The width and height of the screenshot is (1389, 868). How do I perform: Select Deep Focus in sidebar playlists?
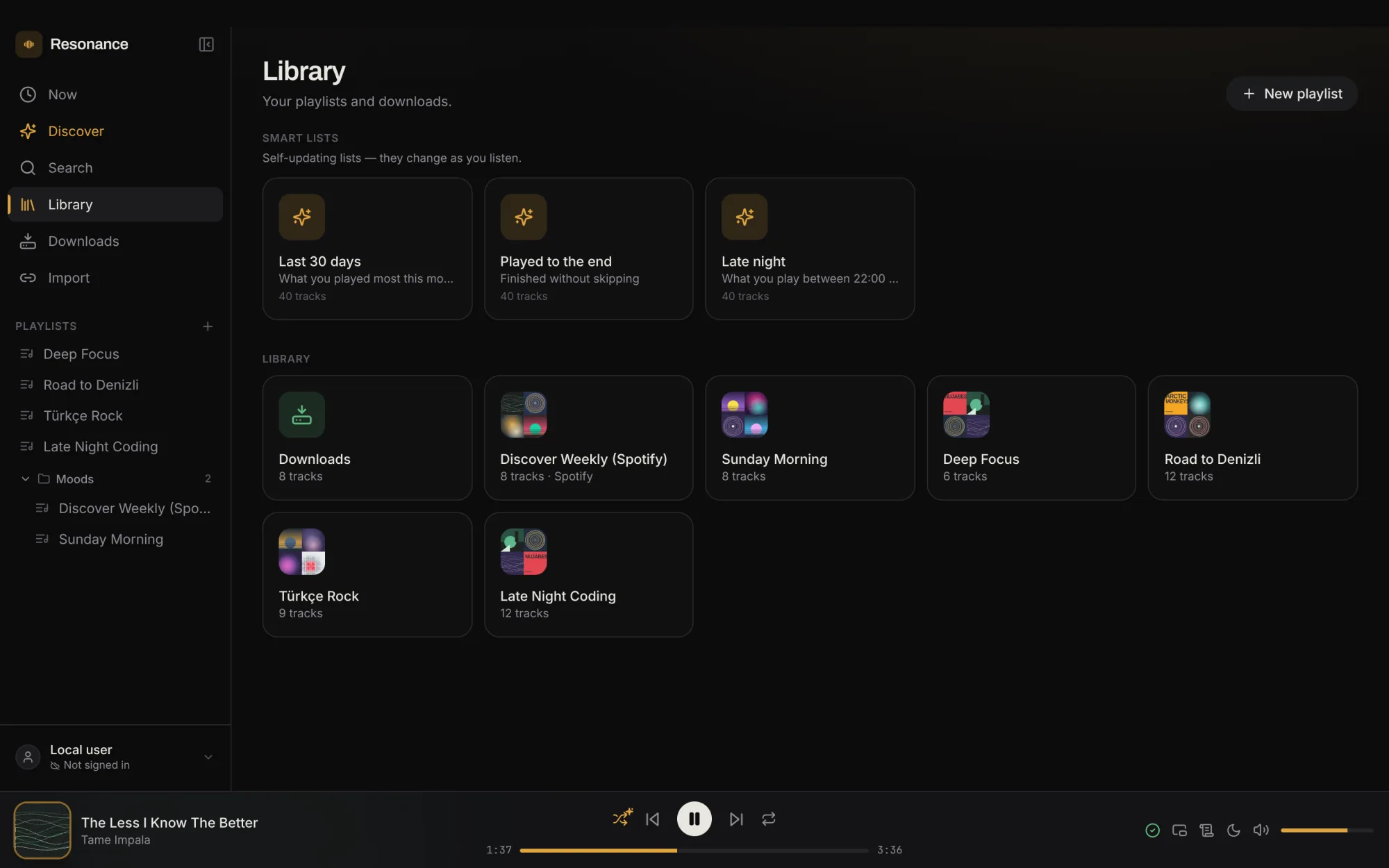pyautogui.click(x=115, y=354)
